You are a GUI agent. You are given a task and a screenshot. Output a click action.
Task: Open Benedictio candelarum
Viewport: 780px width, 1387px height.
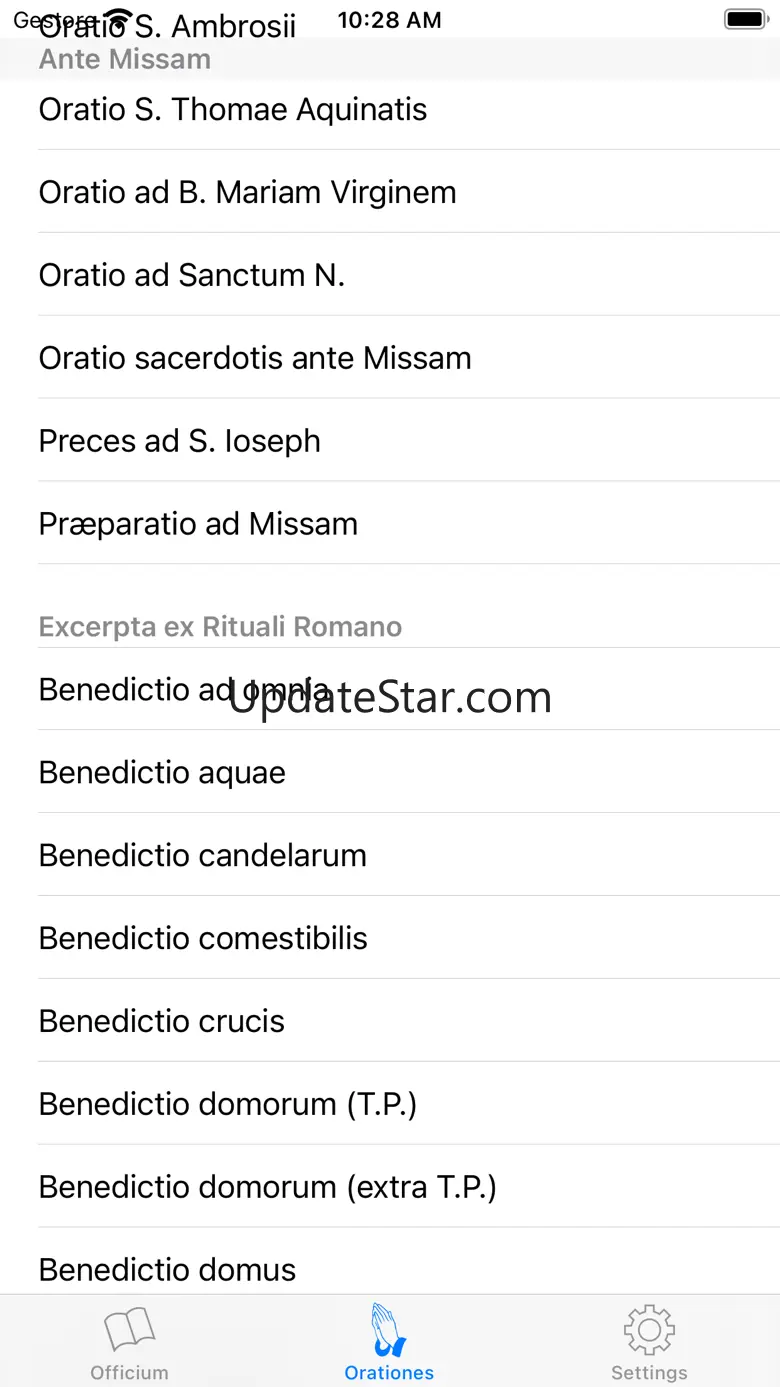tap(203, 856)
